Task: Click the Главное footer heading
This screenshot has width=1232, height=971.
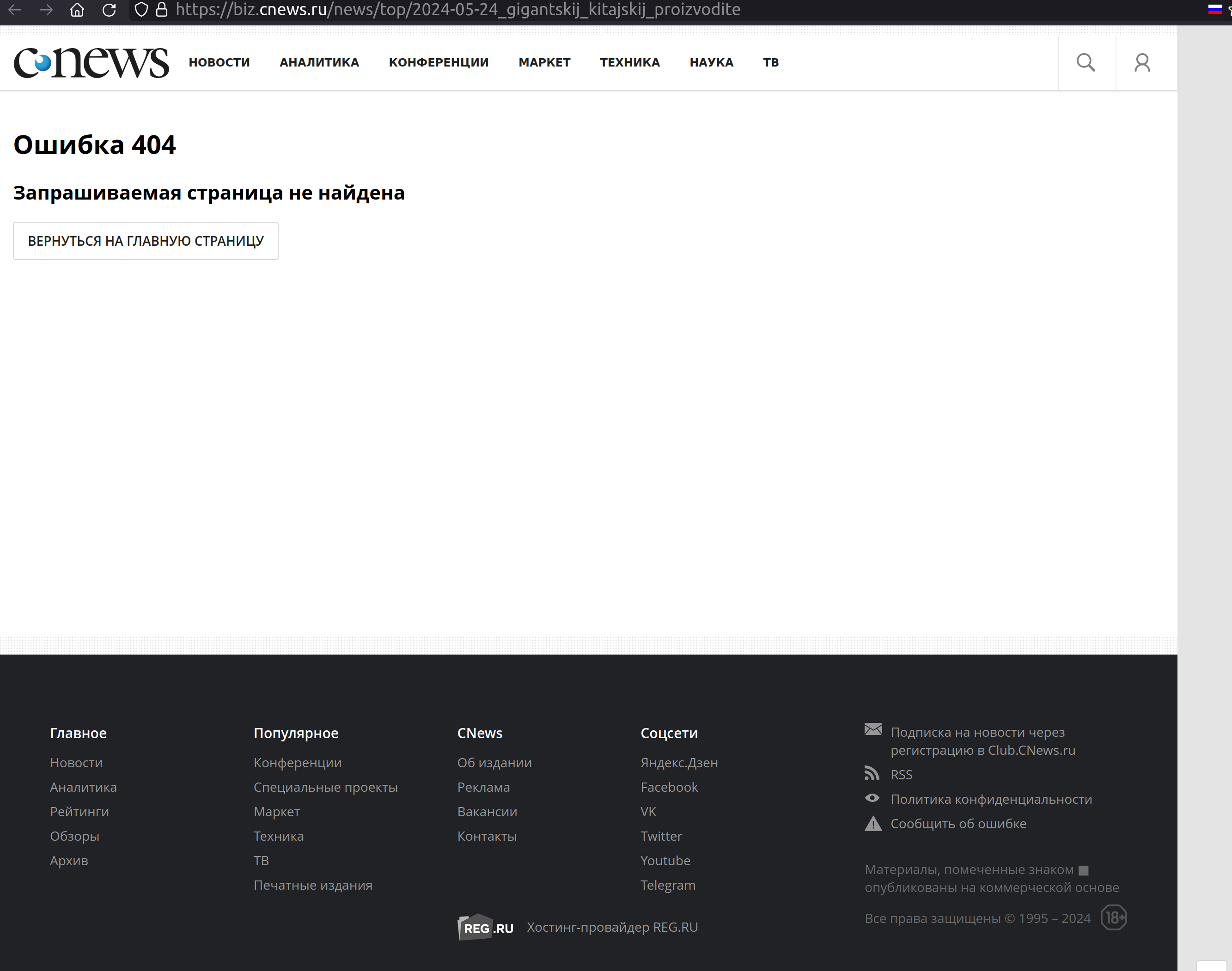Action: point(79,733)
